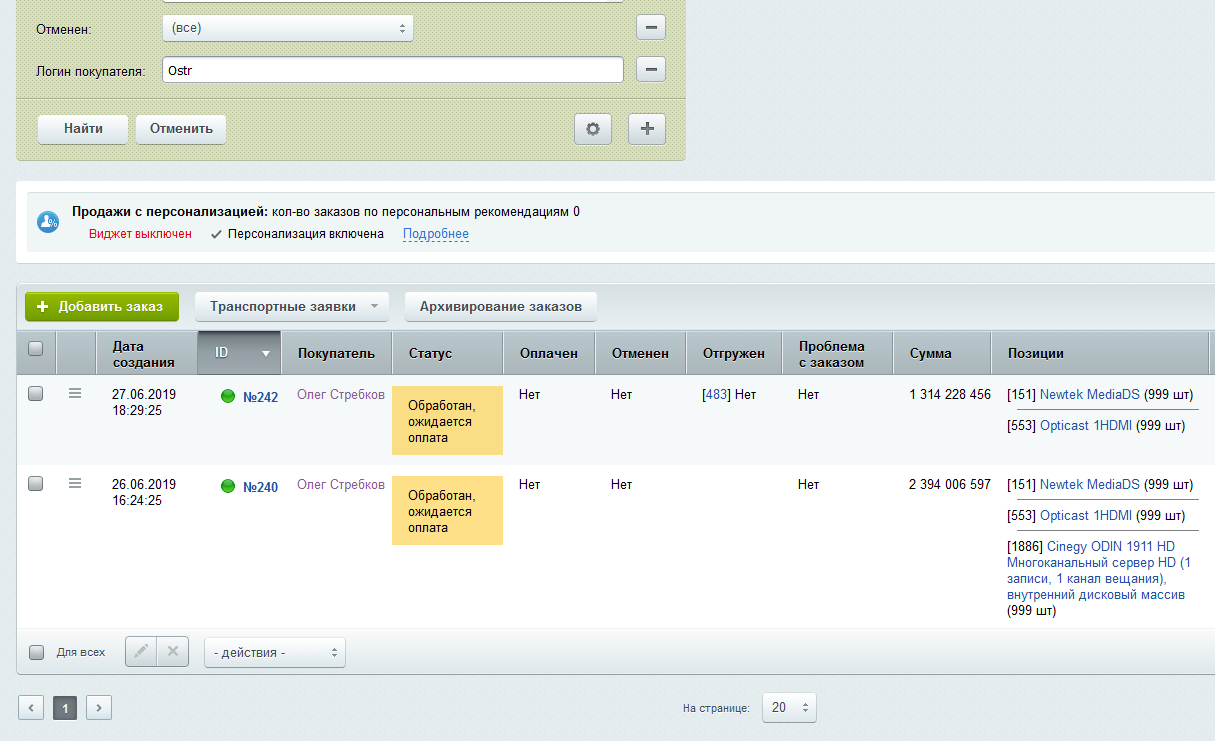Select checkbox for order №242

(x=36, y=394)
